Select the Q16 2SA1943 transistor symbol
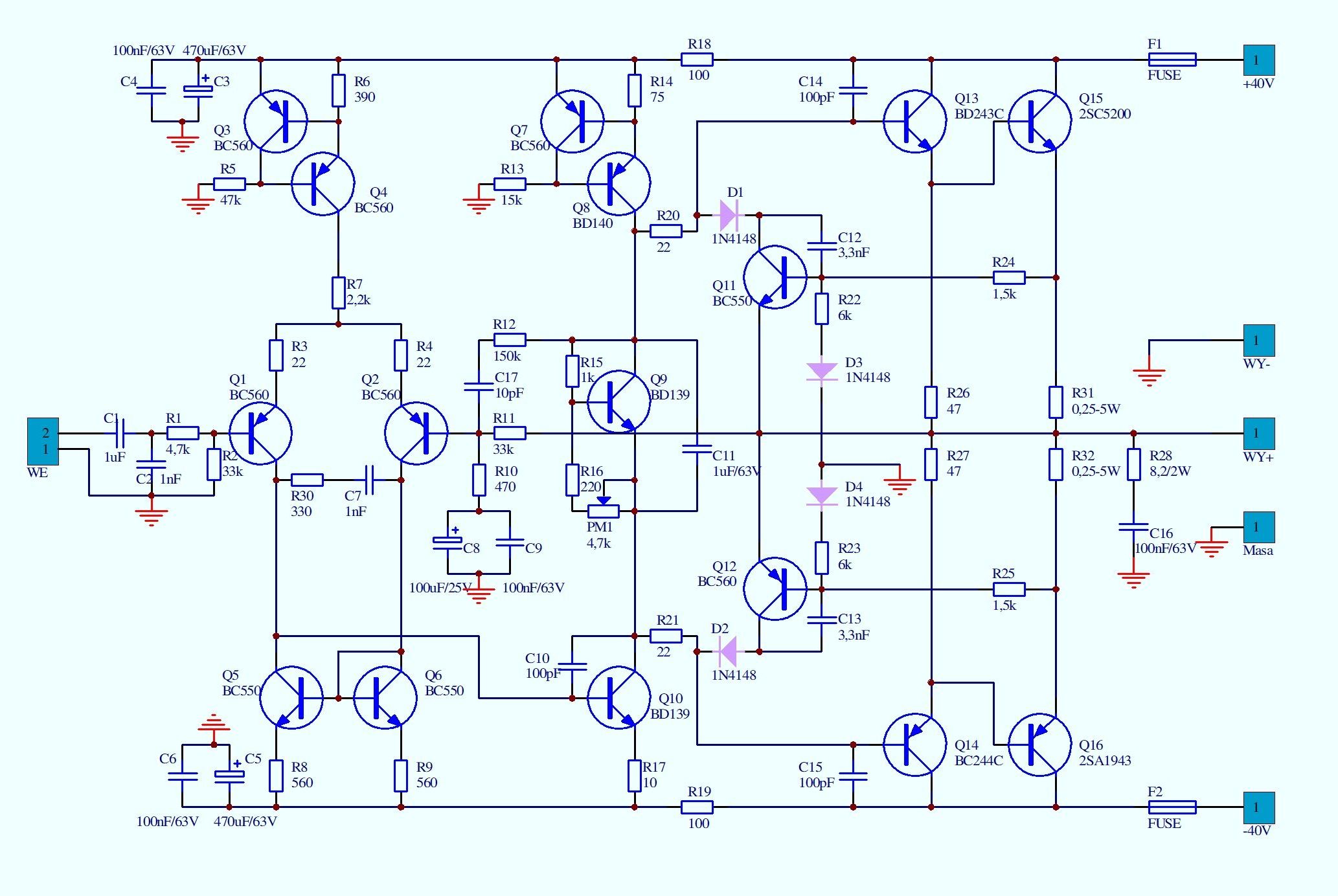The image size is (1338, 896). coord(1039,745)
